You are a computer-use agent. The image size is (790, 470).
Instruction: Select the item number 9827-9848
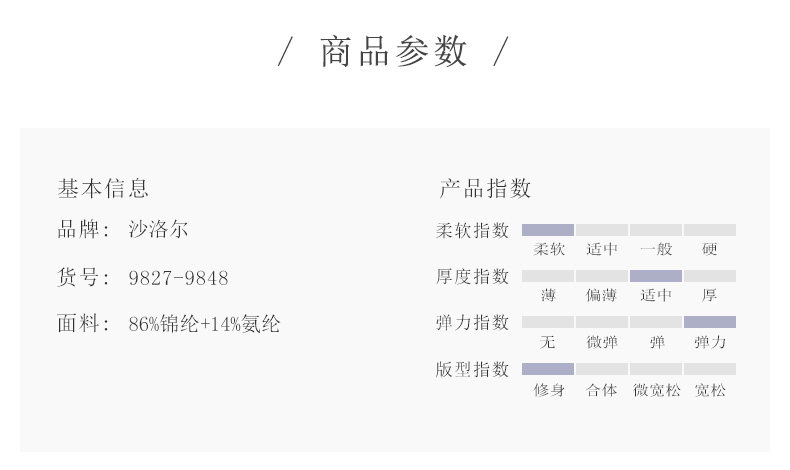(178, 278)
